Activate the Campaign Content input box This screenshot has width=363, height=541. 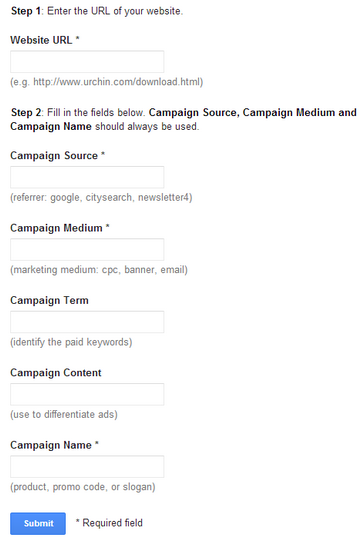coord(87,394)
